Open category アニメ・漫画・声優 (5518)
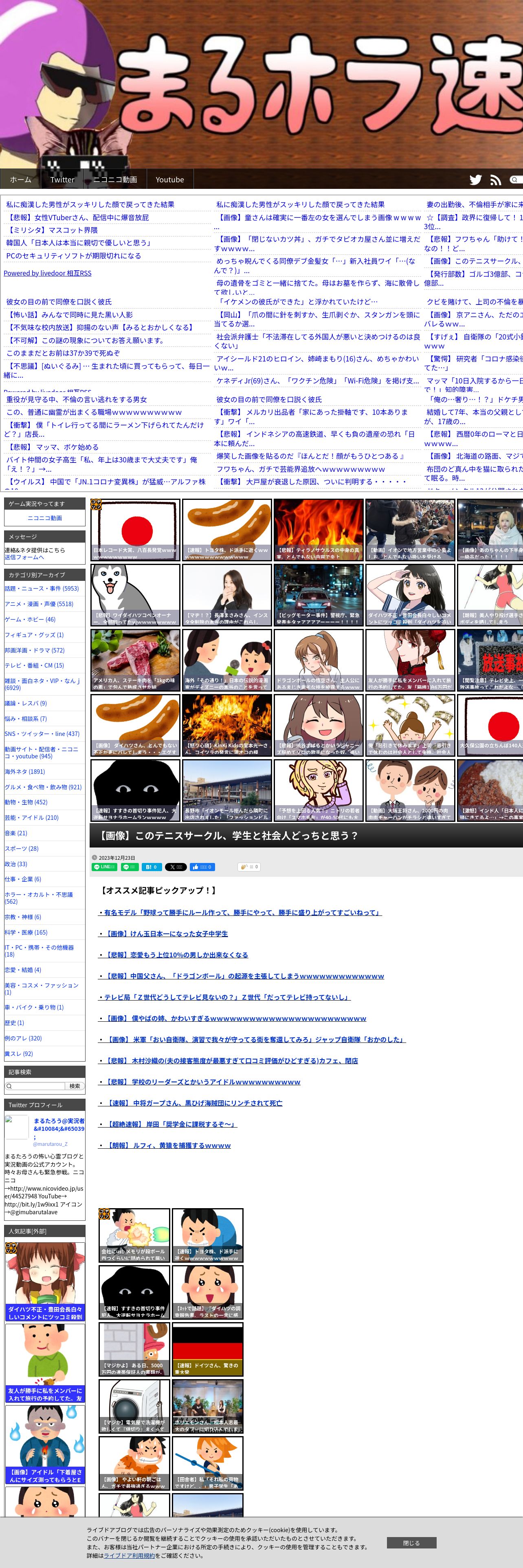The image size is (523, 1568). (39, 604)
